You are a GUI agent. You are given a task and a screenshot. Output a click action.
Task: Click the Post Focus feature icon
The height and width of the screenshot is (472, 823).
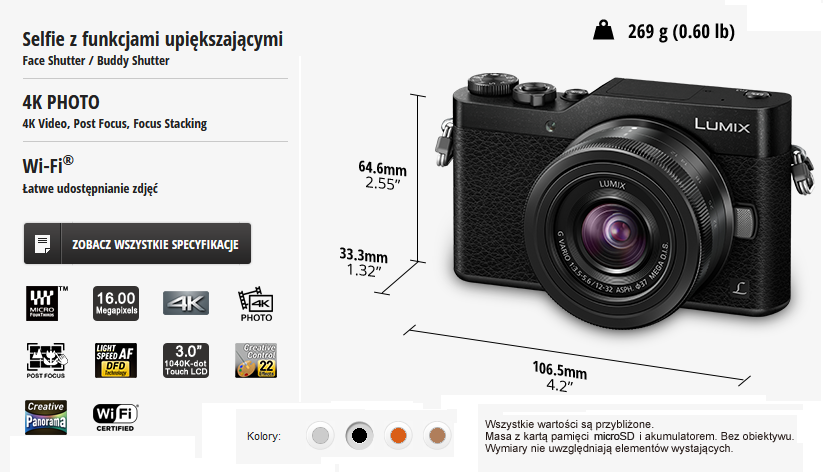(46, 361)
